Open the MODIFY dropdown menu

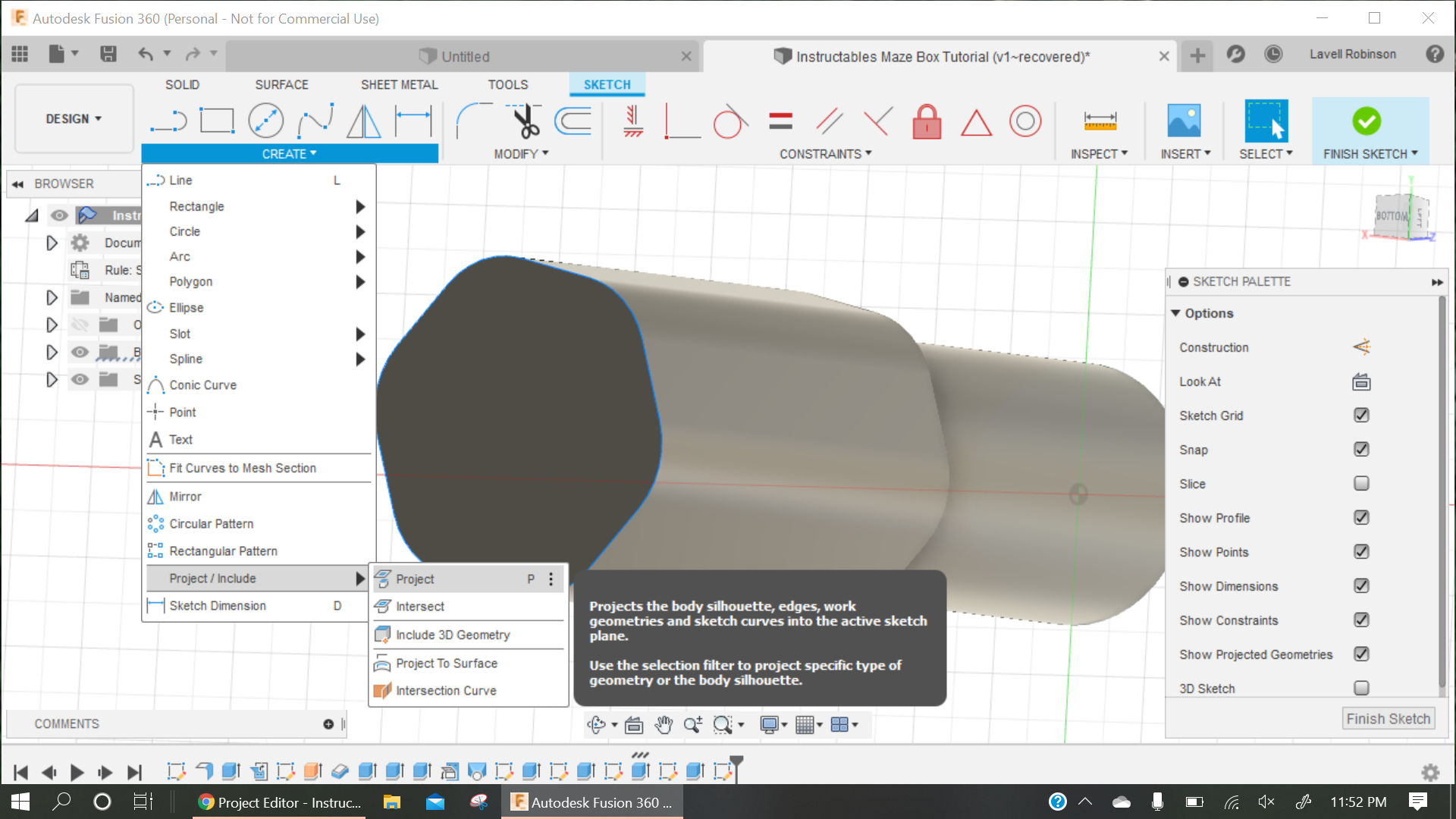(x=521, y=154)
